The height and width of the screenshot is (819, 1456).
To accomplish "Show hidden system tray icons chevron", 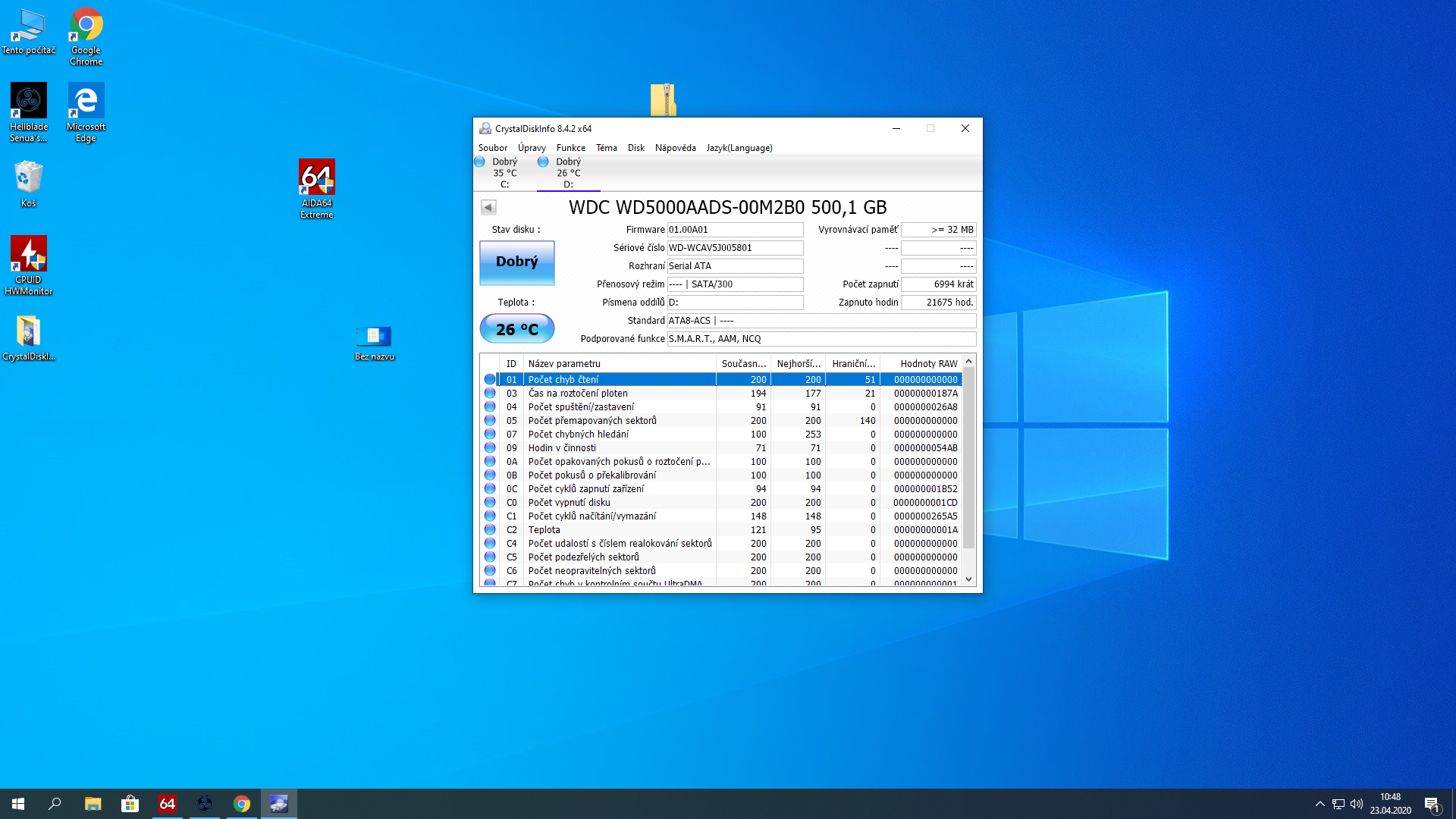I will click(x=1319, y=804).
